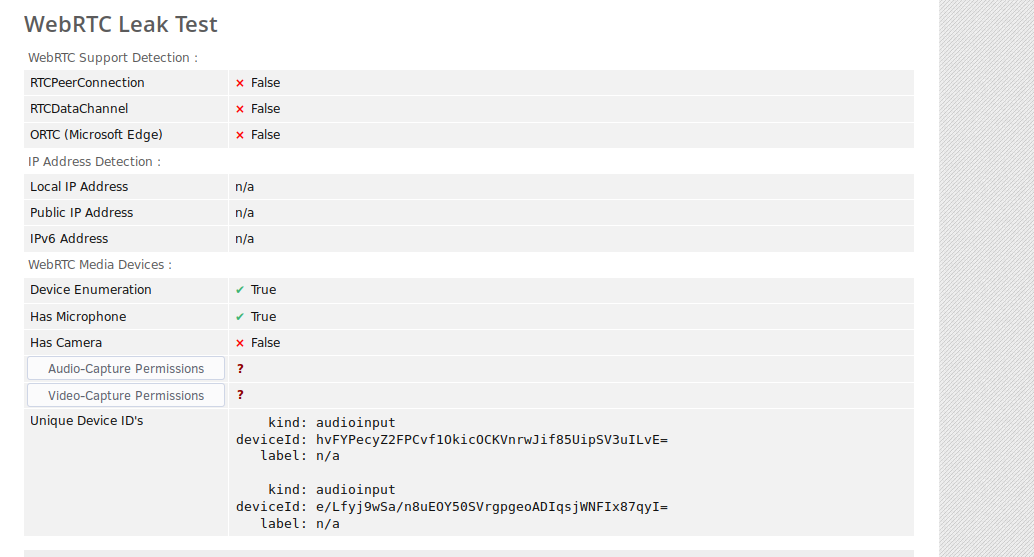Click the IP Address Detection section header
Screen dimensions: 1034x557
click(94, 161)
